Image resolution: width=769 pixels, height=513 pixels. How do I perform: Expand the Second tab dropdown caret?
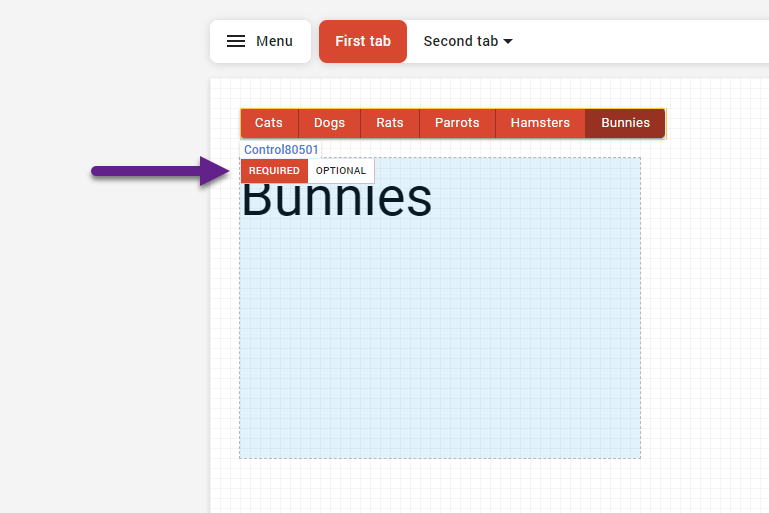tap(508, 42)
